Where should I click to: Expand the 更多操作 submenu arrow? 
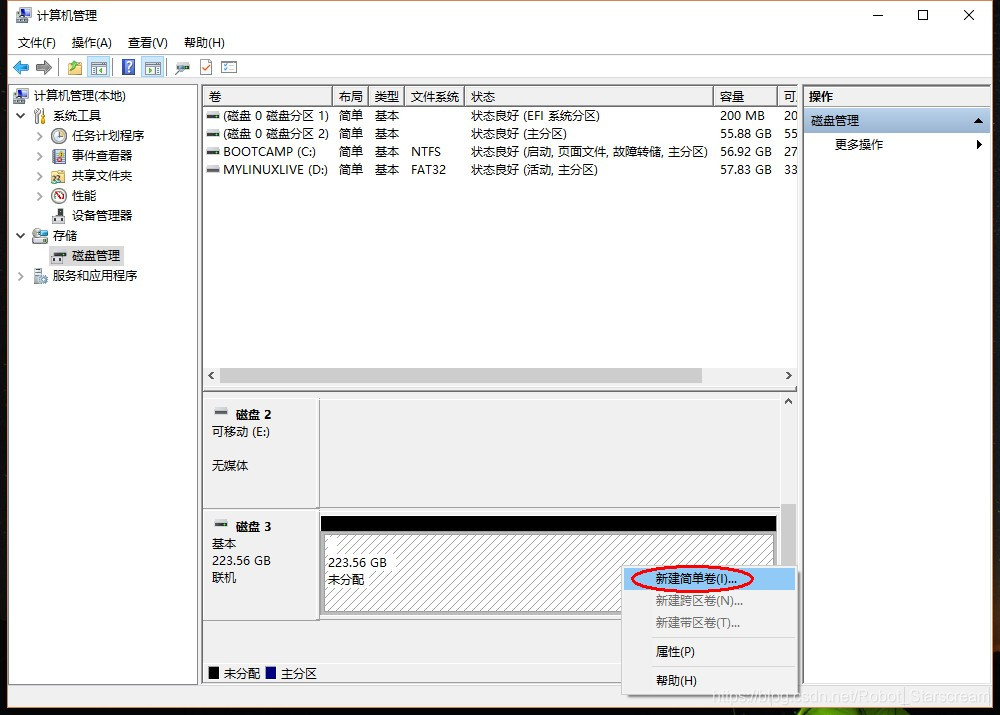click(x=979, y=145)
